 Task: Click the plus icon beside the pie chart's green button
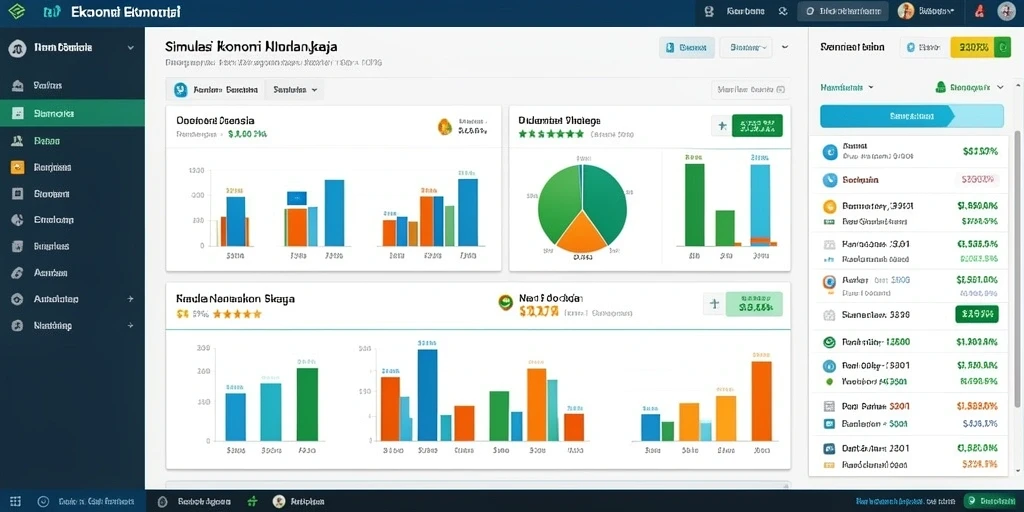pyautogui.click(x=722, y=126)
